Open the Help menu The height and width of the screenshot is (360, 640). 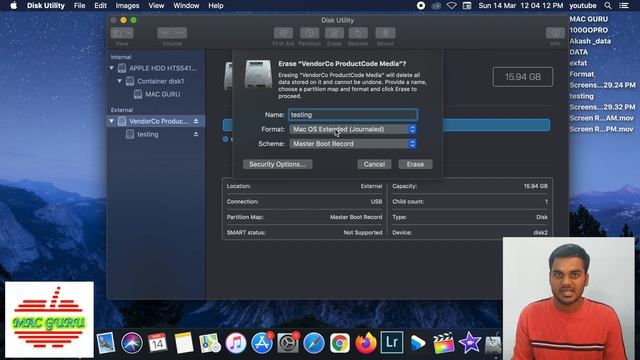[x=216, y=6]
